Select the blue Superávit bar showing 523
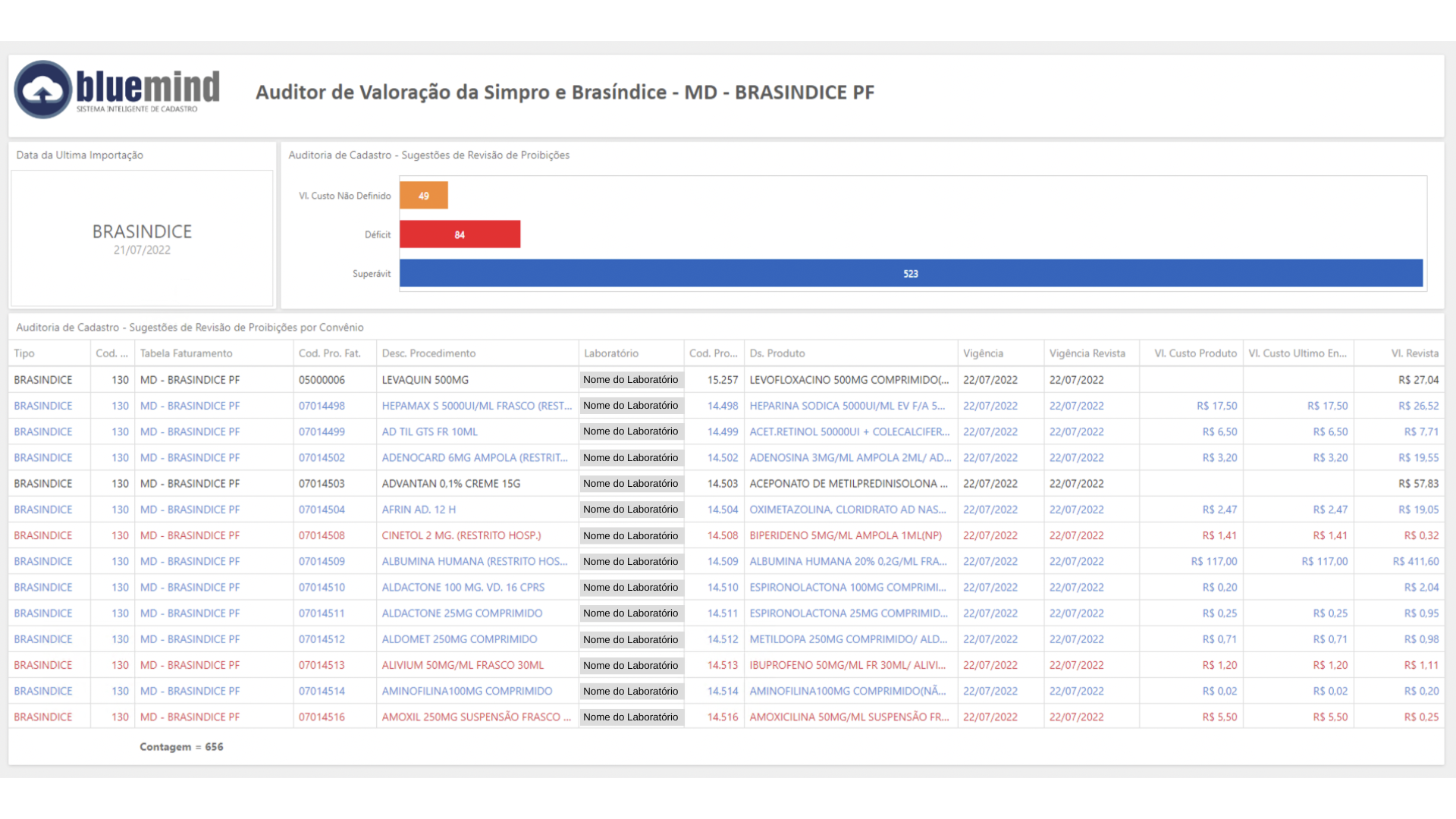 point(911,273)
